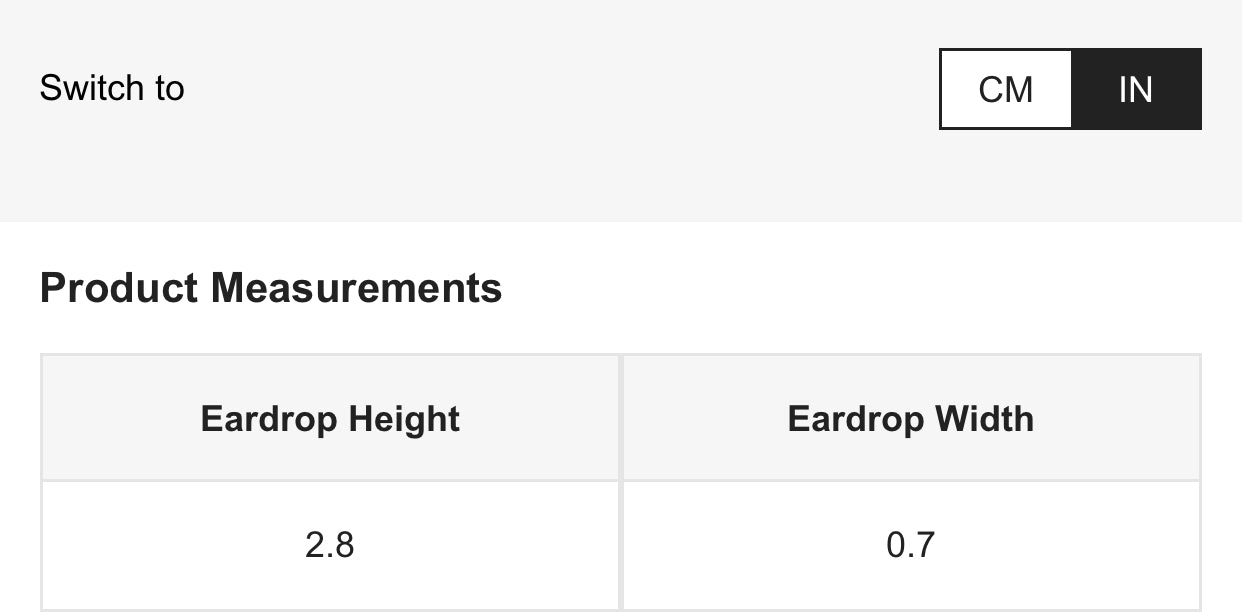
Task: Toggle units to centimeters
Action: click(x=1006, y=89)
